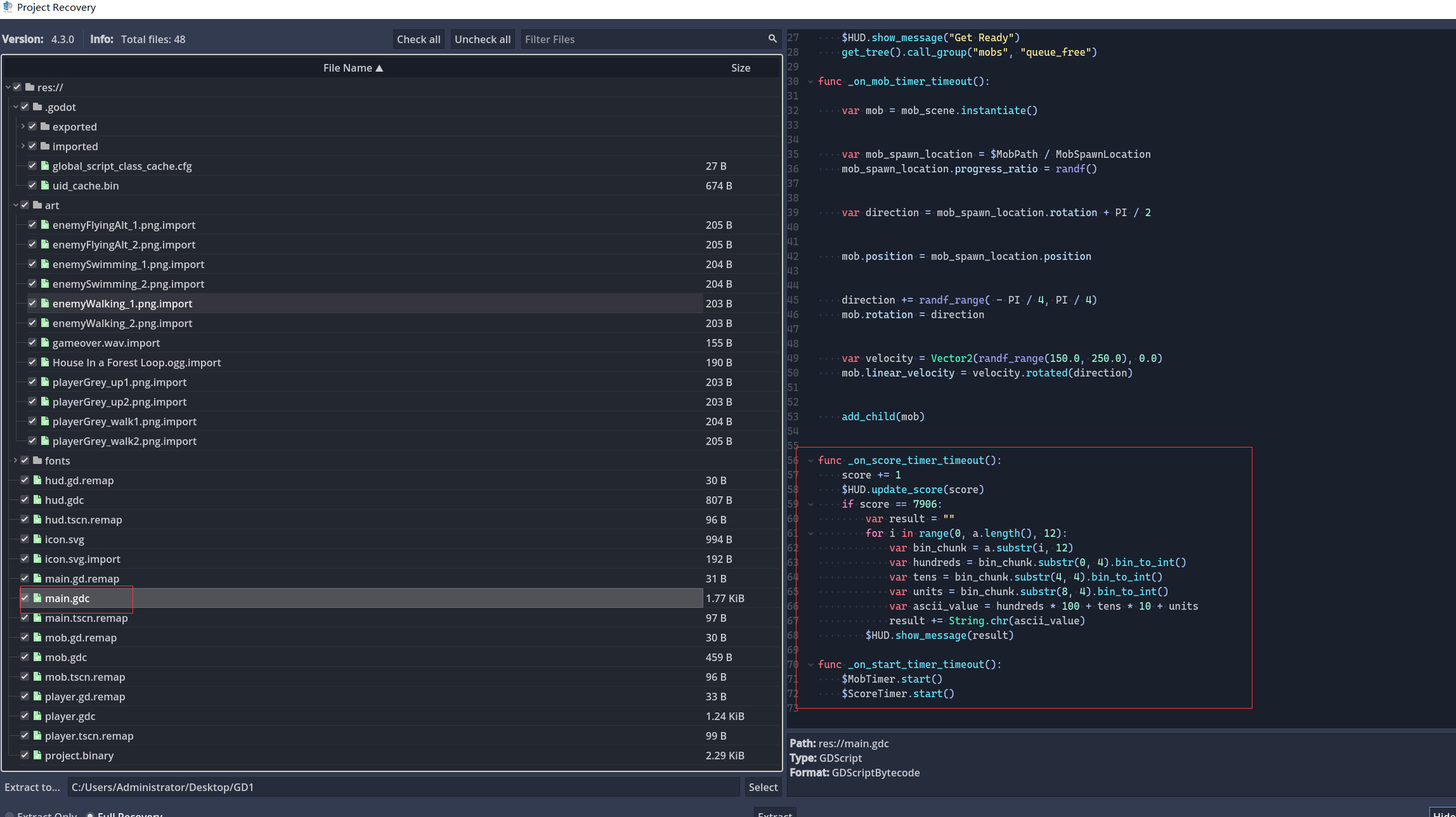Click the Size column header
The width and height of the screenshot is (1456, 817).
pyautogui.click(x=740, y=68)
